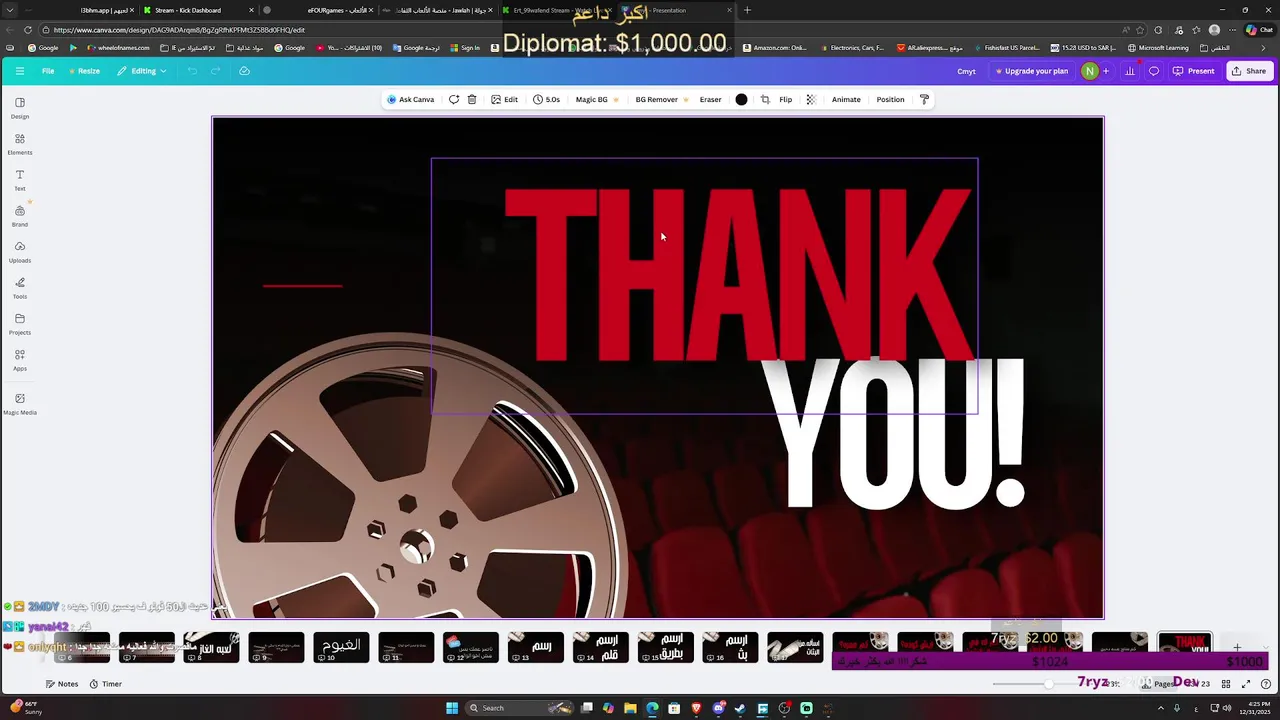This screenshot has height=720, width=1280.
Task: Select the red THANK text on canvas
Action: pos(738,274)
